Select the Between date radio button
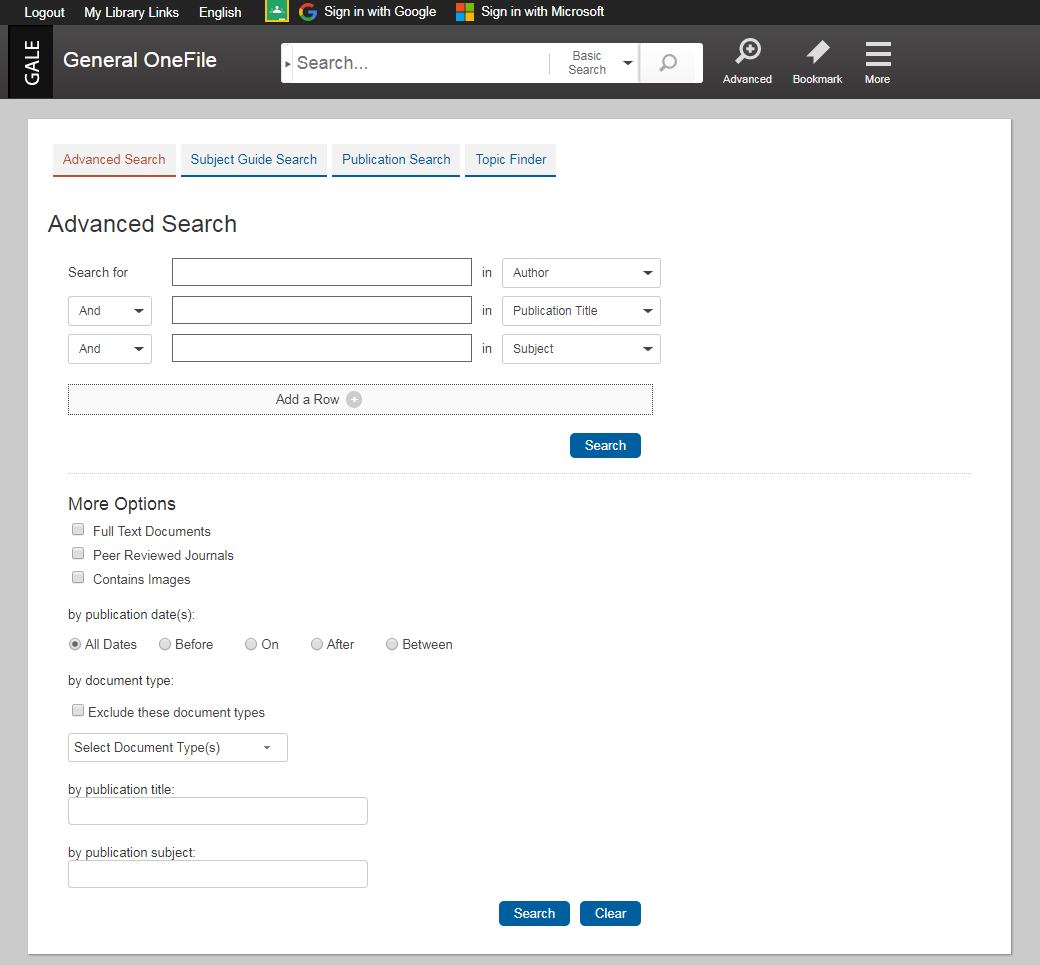The image size is (1040, 965). (392, 645)
